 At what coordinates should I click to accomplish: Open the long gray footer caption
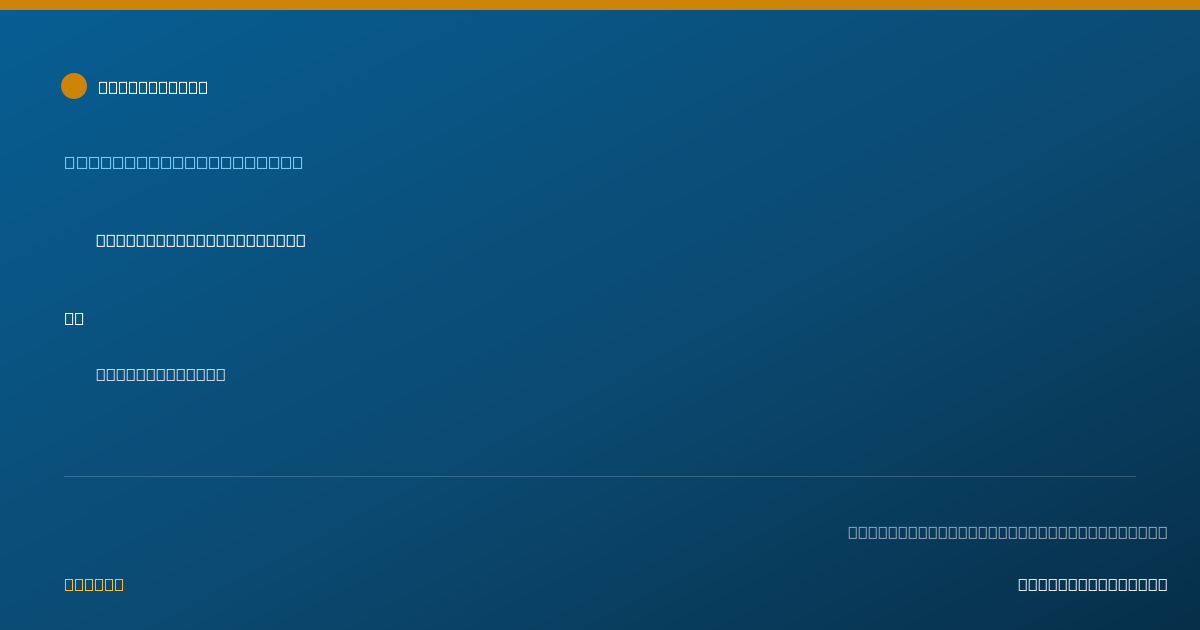[x=1008, y=532]
